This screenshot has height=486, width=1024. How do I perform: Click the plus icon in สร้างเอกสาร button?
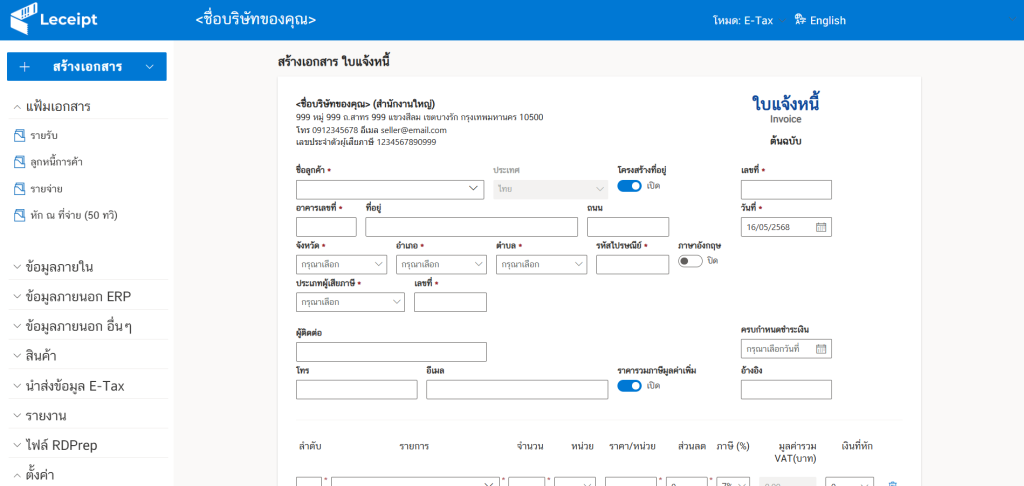pos(25,67)
